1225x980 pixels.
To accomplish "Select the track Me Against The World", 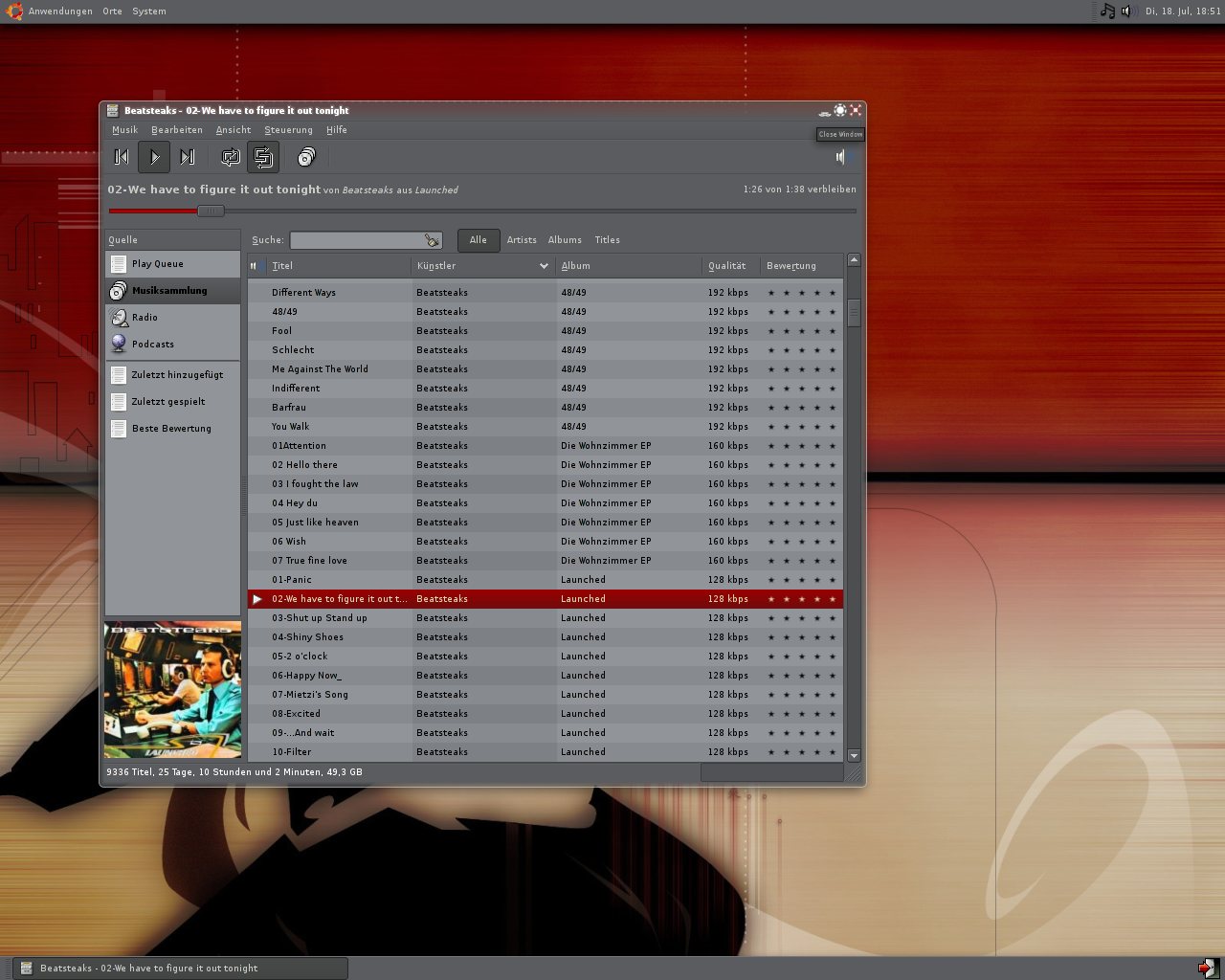I will coord(546,369).
